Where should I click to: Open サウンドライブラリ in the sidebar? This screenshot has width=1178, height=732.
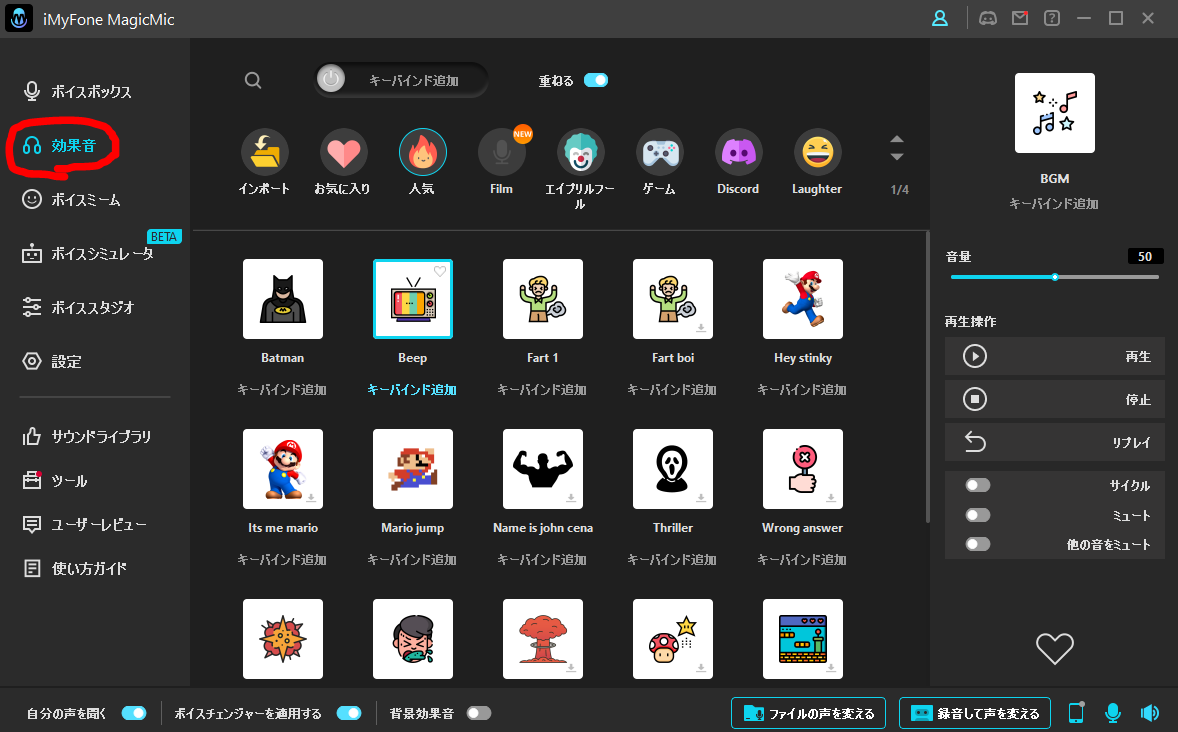click(87, 437)
